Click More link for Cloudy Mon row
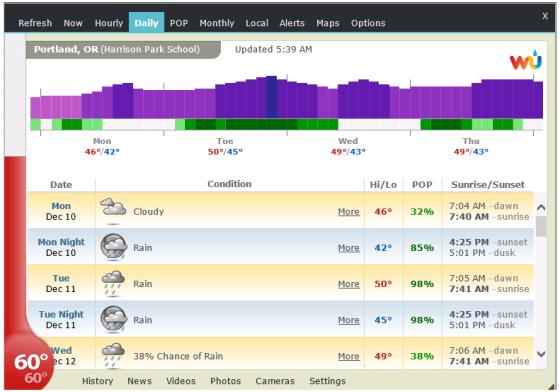 click(349, 212)
